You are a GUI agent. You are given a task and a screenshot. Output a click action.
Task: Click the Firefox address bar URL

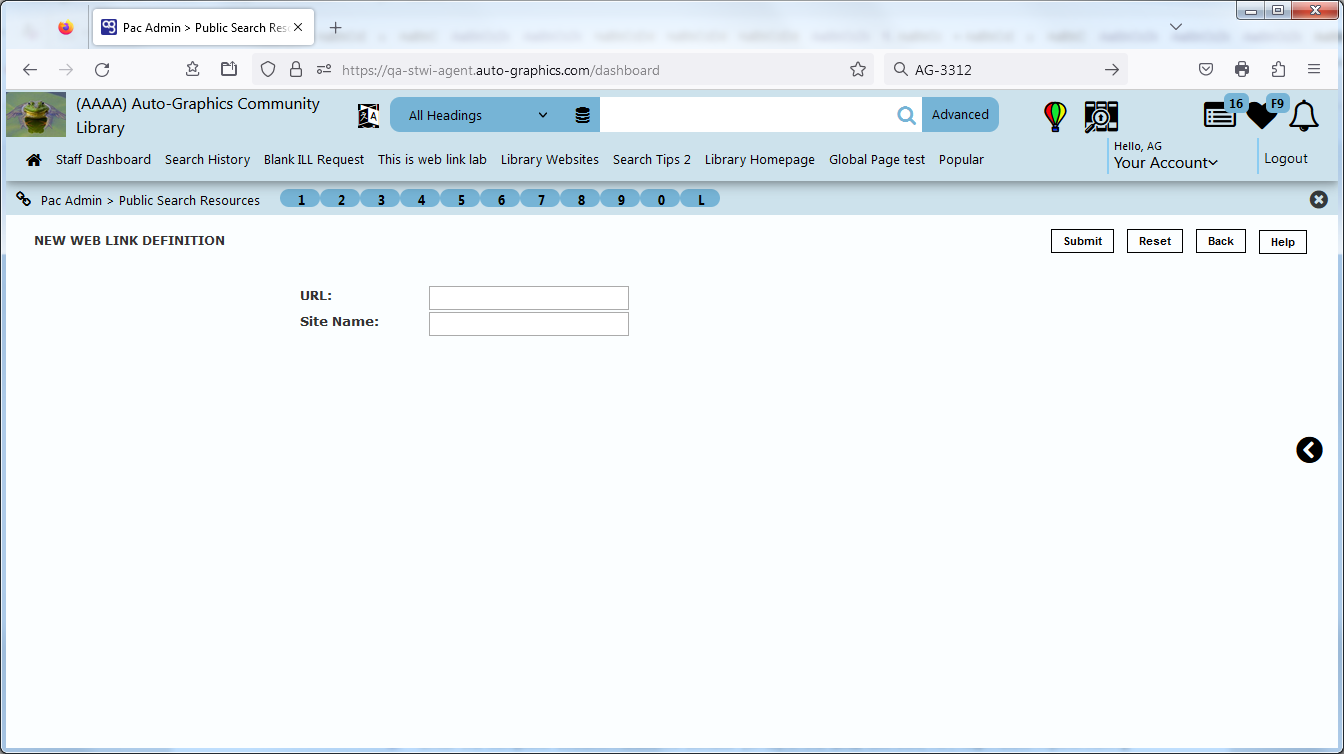500,70
